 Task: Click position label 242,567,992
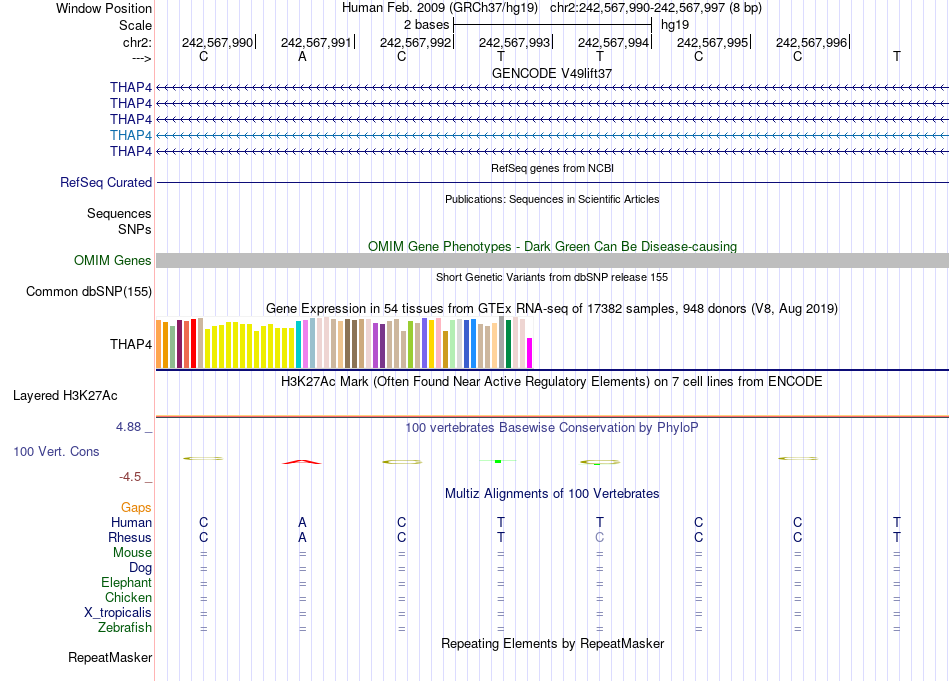[x=416, y=42]
